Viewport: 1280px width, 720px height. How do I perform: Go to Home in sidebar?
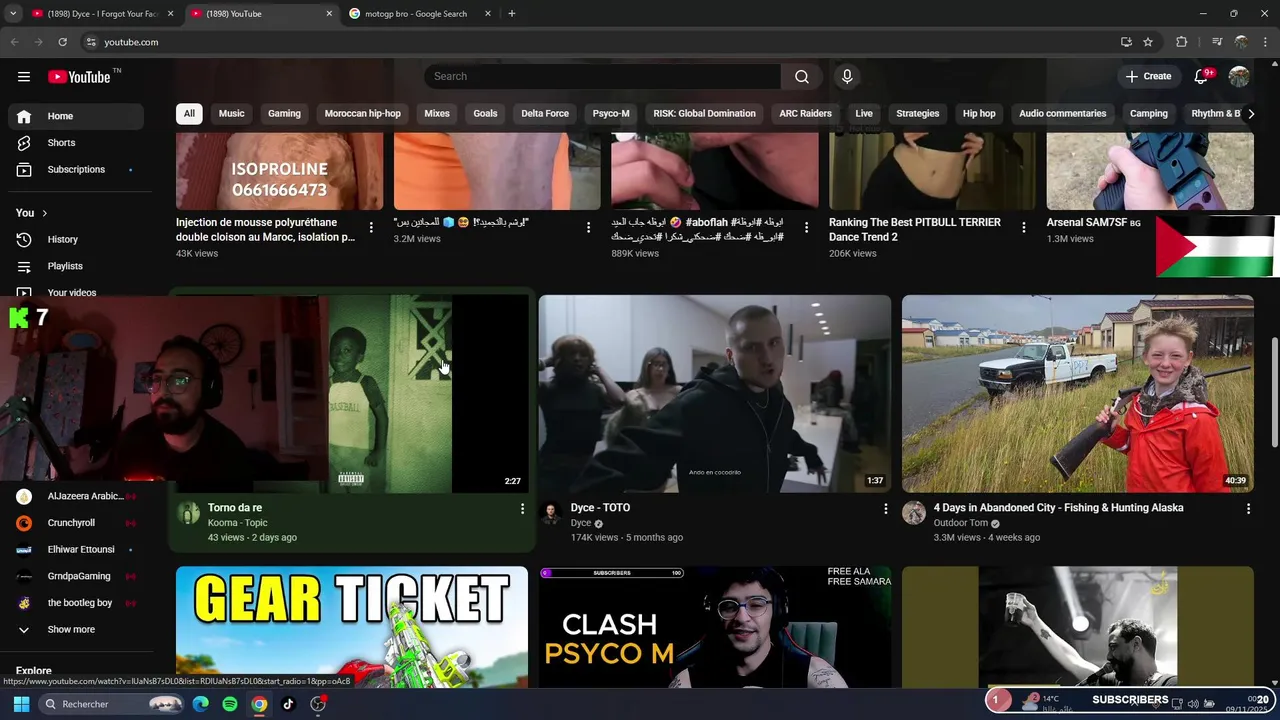[x=76, y=116]
